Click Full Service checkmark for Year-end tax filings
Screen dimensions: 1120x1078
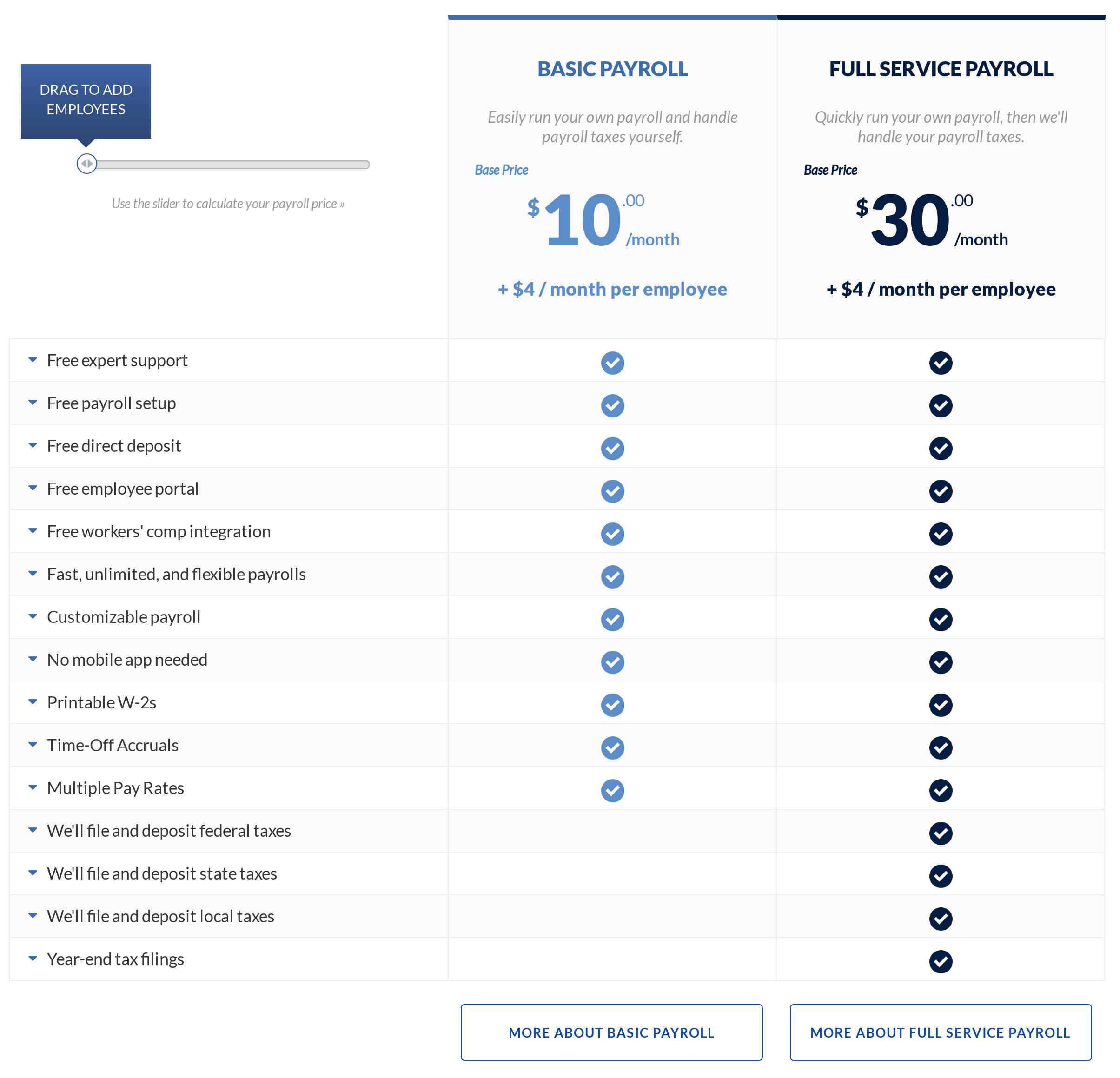tap(940, 961)
